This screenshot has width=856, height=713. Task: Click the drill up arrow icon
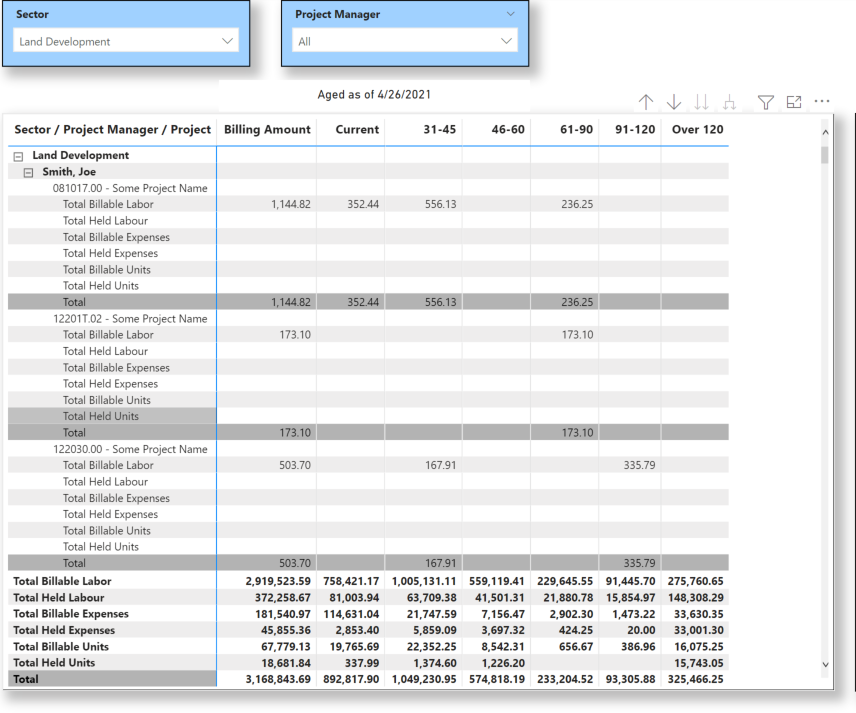tap(646, 102)
